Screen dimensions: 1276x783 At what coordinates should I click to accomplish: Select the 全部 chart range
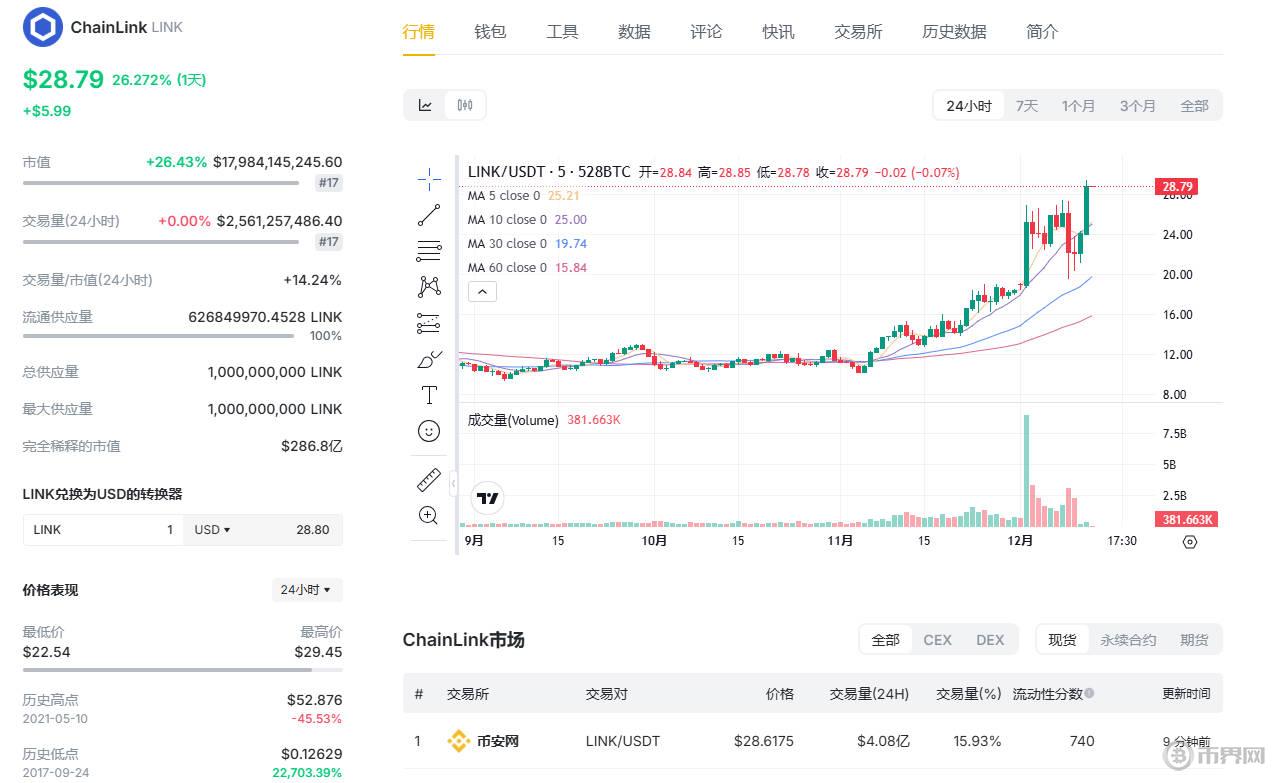(1195, 106)
